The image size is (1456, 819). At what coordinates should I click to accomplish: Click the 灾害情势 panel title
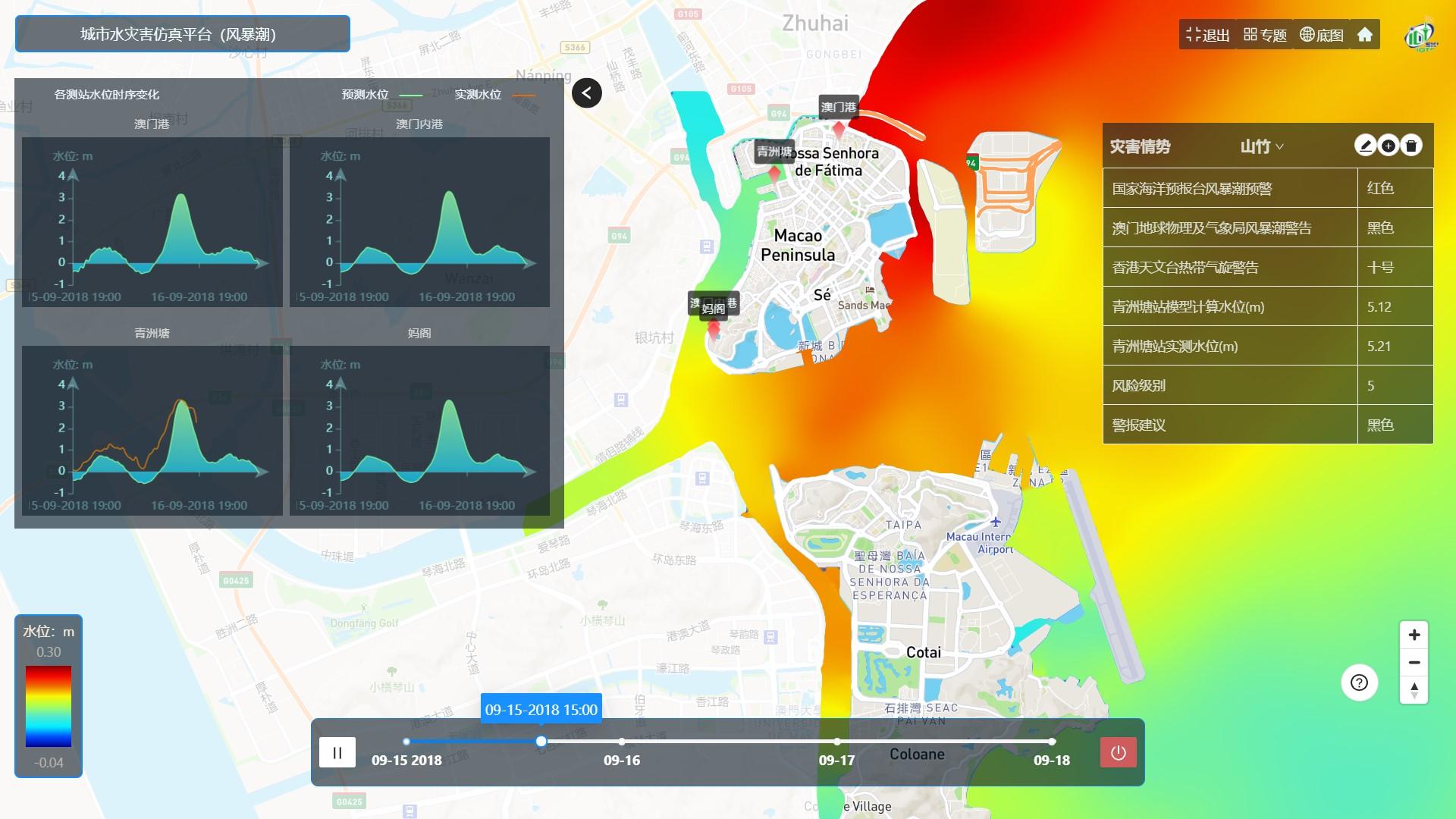pyautogui.click(x=1140, y=146)
